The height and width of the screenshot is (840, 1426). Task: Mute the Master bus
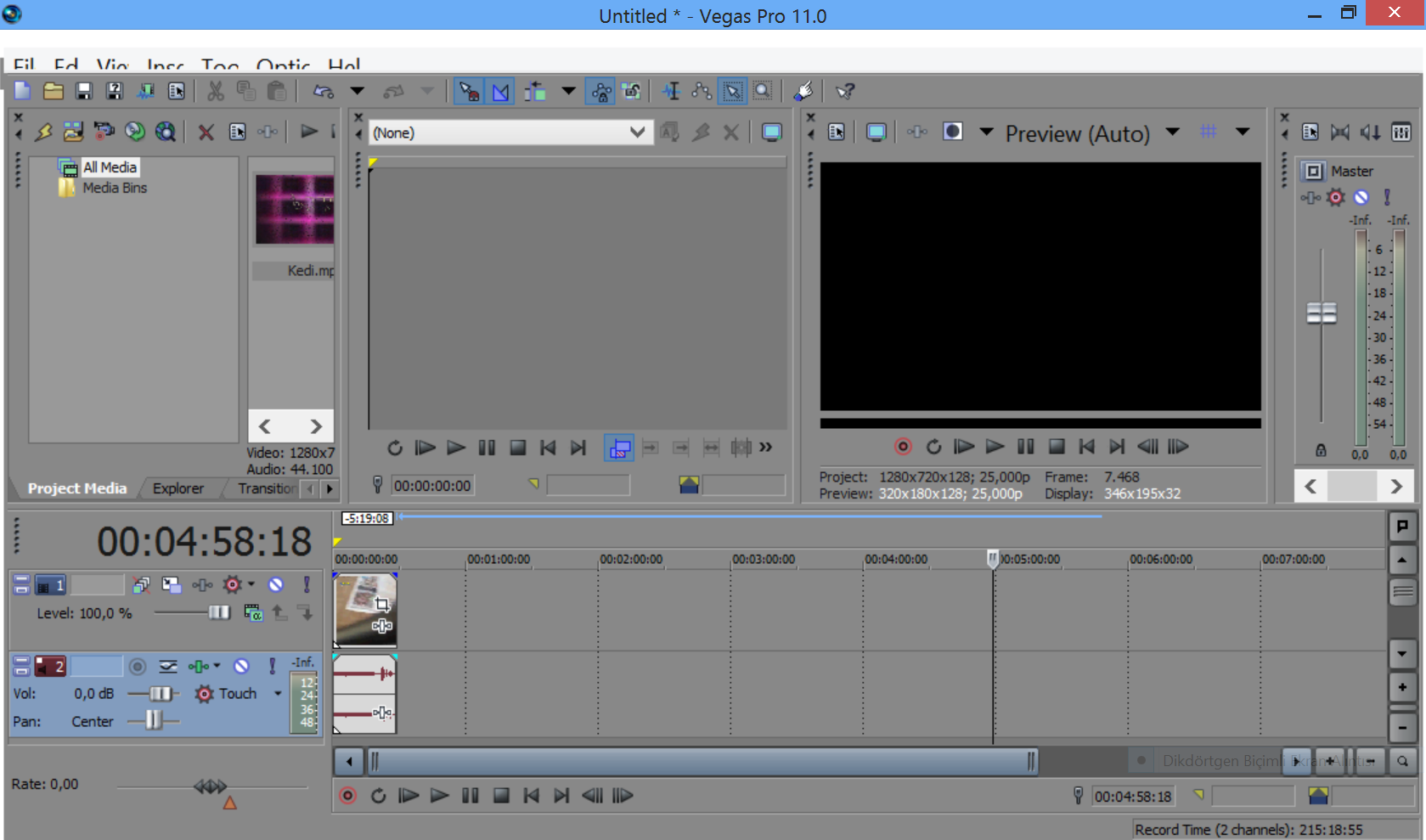coord(1361,197)
